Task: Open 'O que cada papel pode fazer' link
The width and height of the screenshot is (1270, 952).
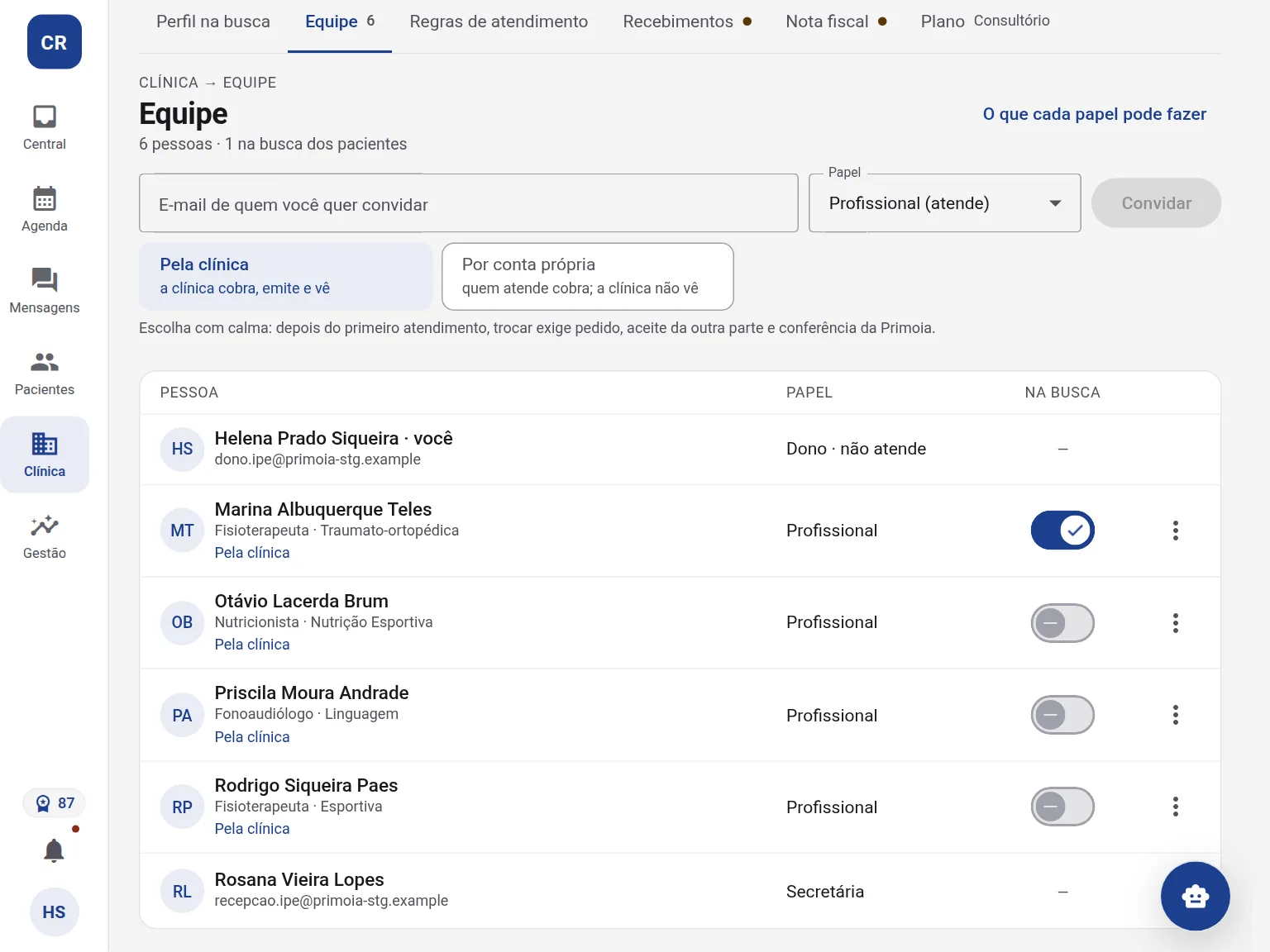Action: [1094, 114]
